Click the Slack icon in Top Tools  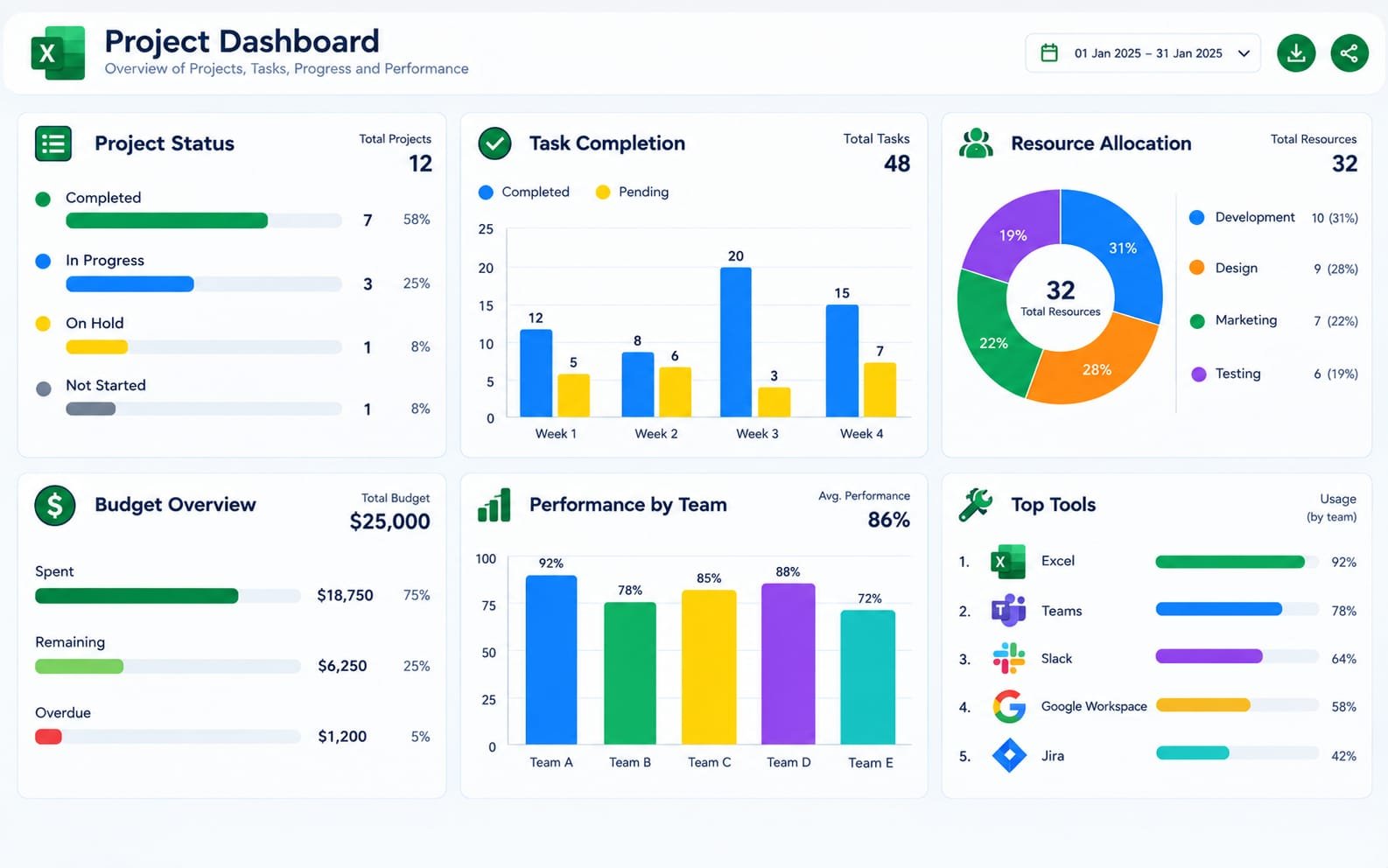[1008, 658]
